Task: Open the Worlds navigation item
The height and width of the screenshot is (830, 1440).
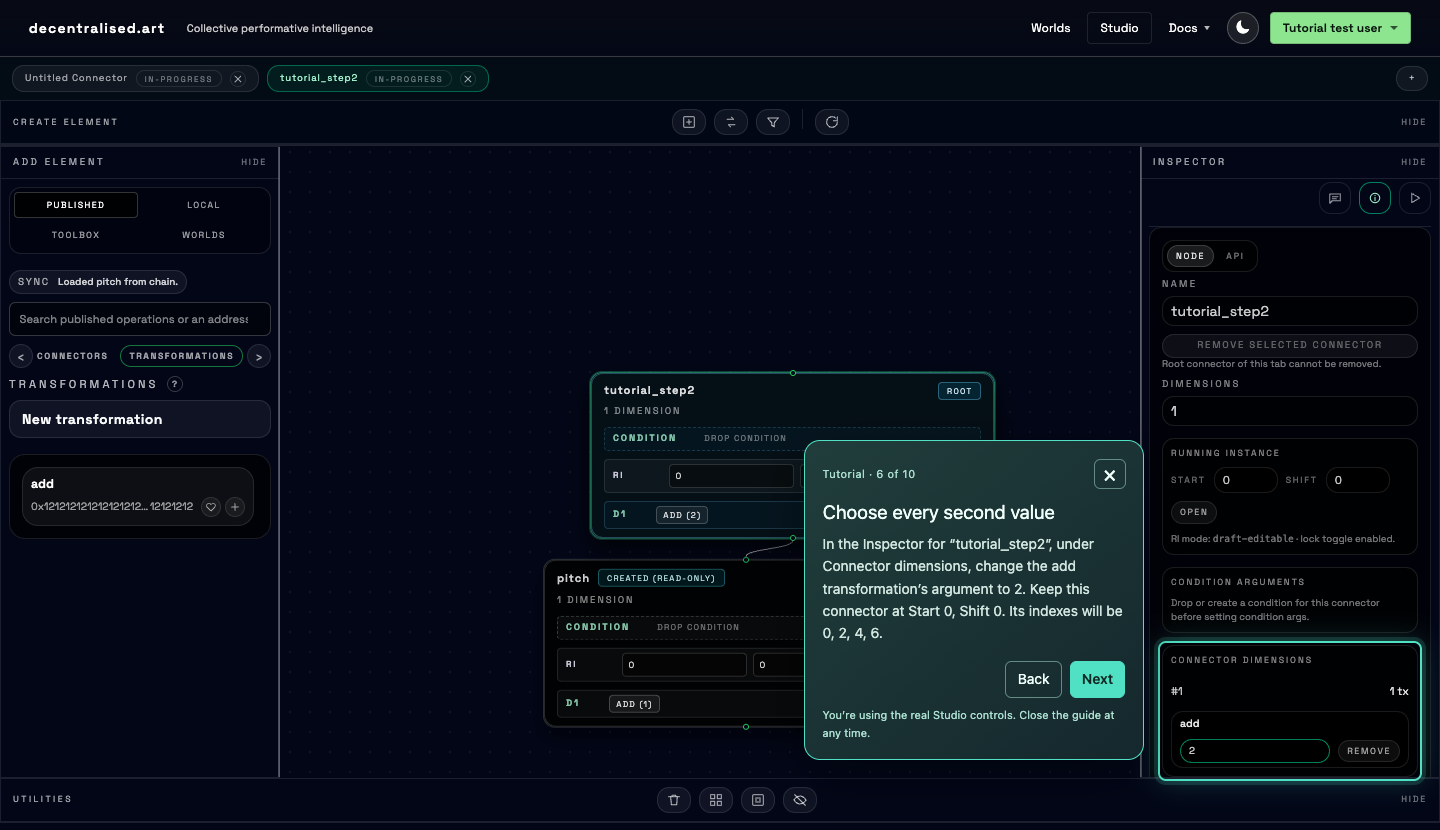Action: 1051,28
